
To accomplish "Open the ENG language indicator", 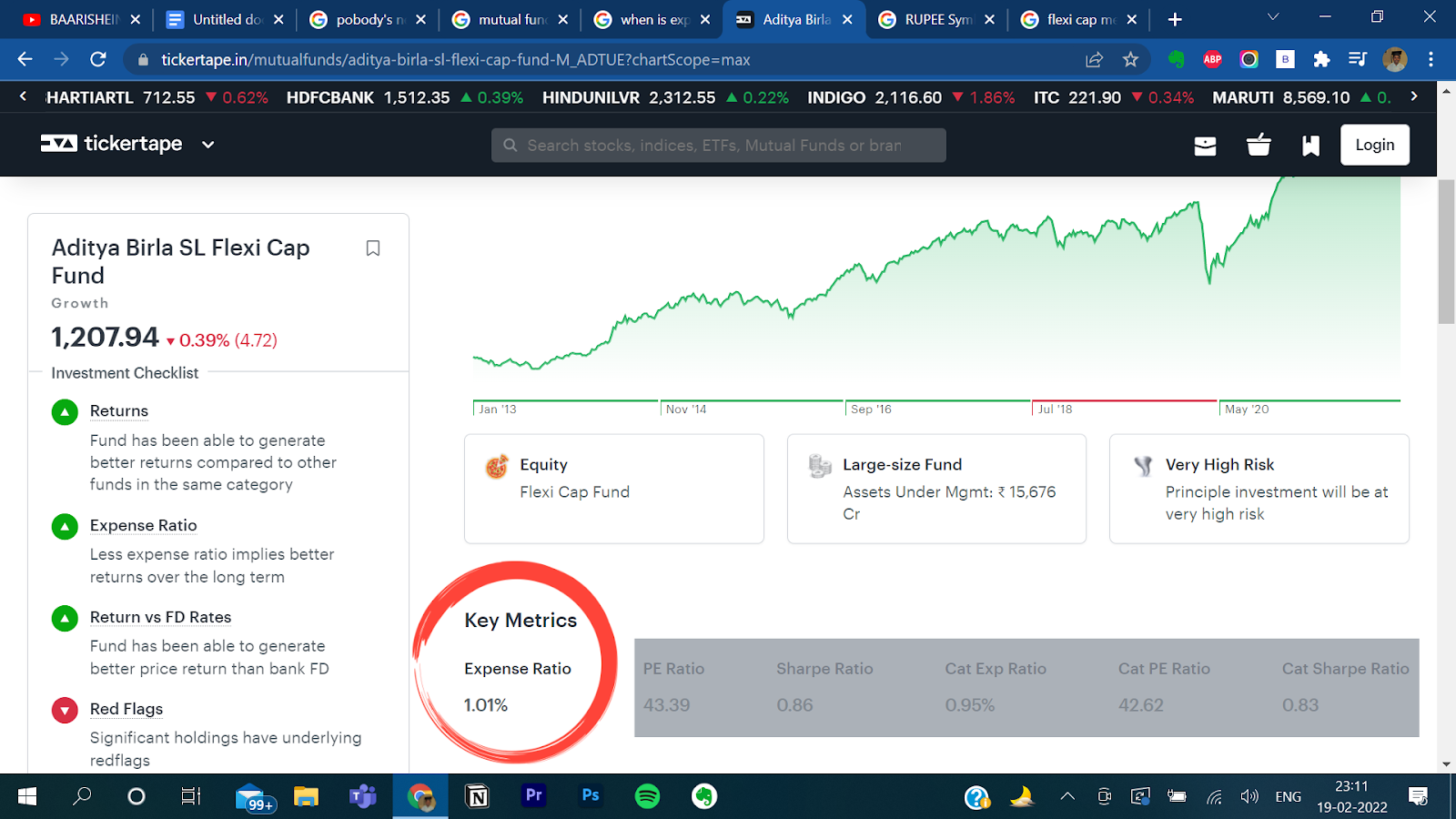I will coord(1289,797).
